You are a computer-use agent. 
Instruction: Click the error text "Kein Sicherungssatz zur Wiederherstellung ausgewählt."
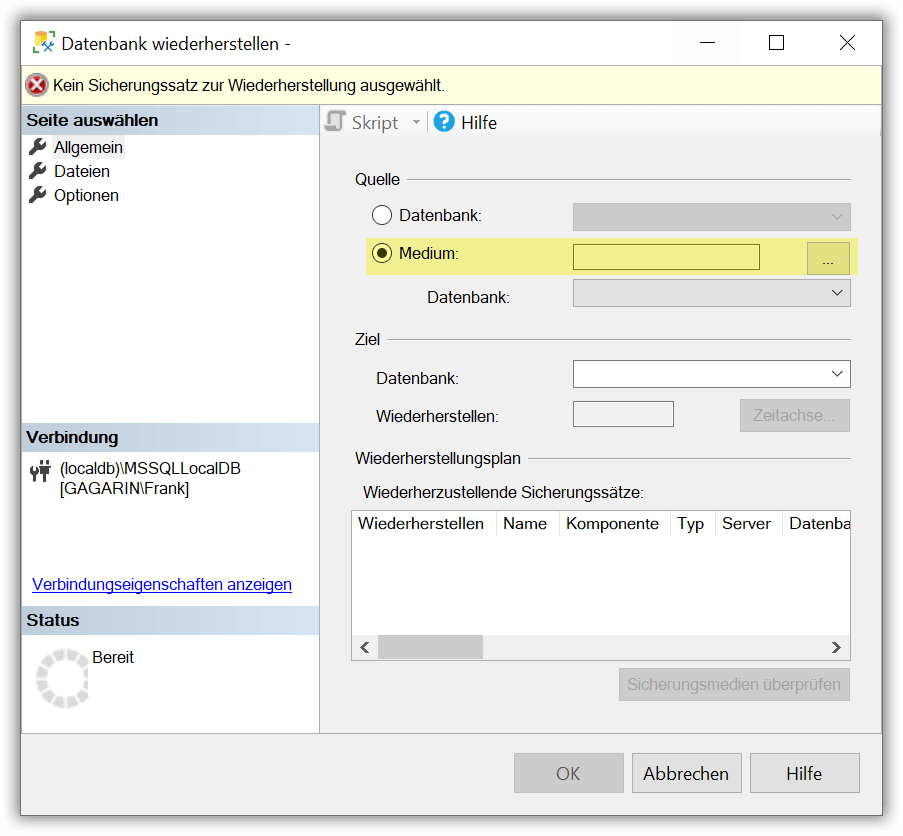[x=249, y=85]
